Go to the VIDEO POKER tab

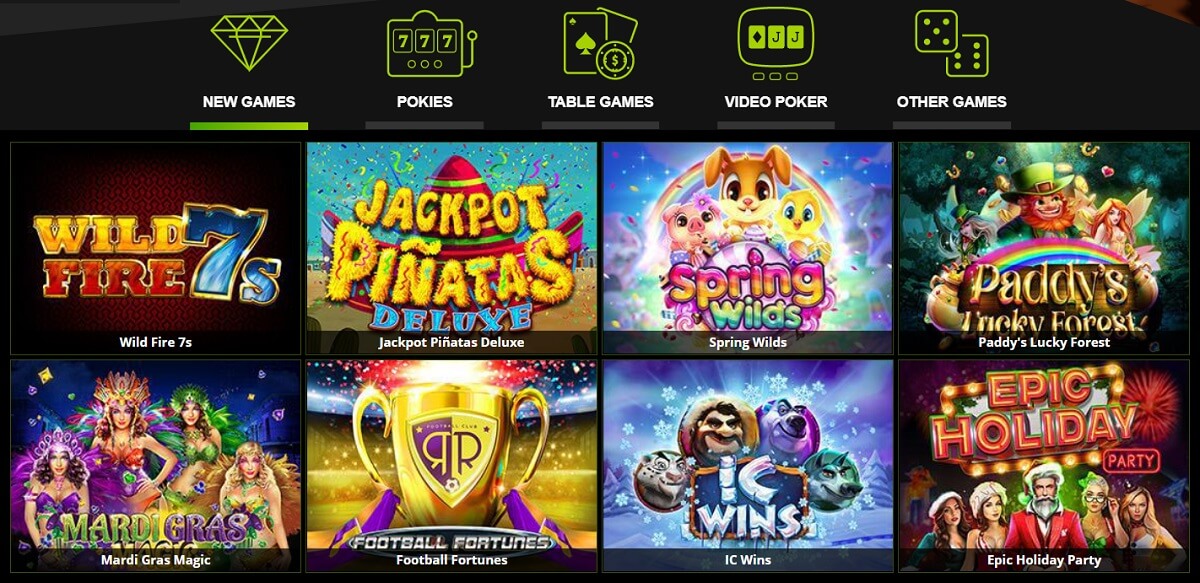[x=776, y=101]
